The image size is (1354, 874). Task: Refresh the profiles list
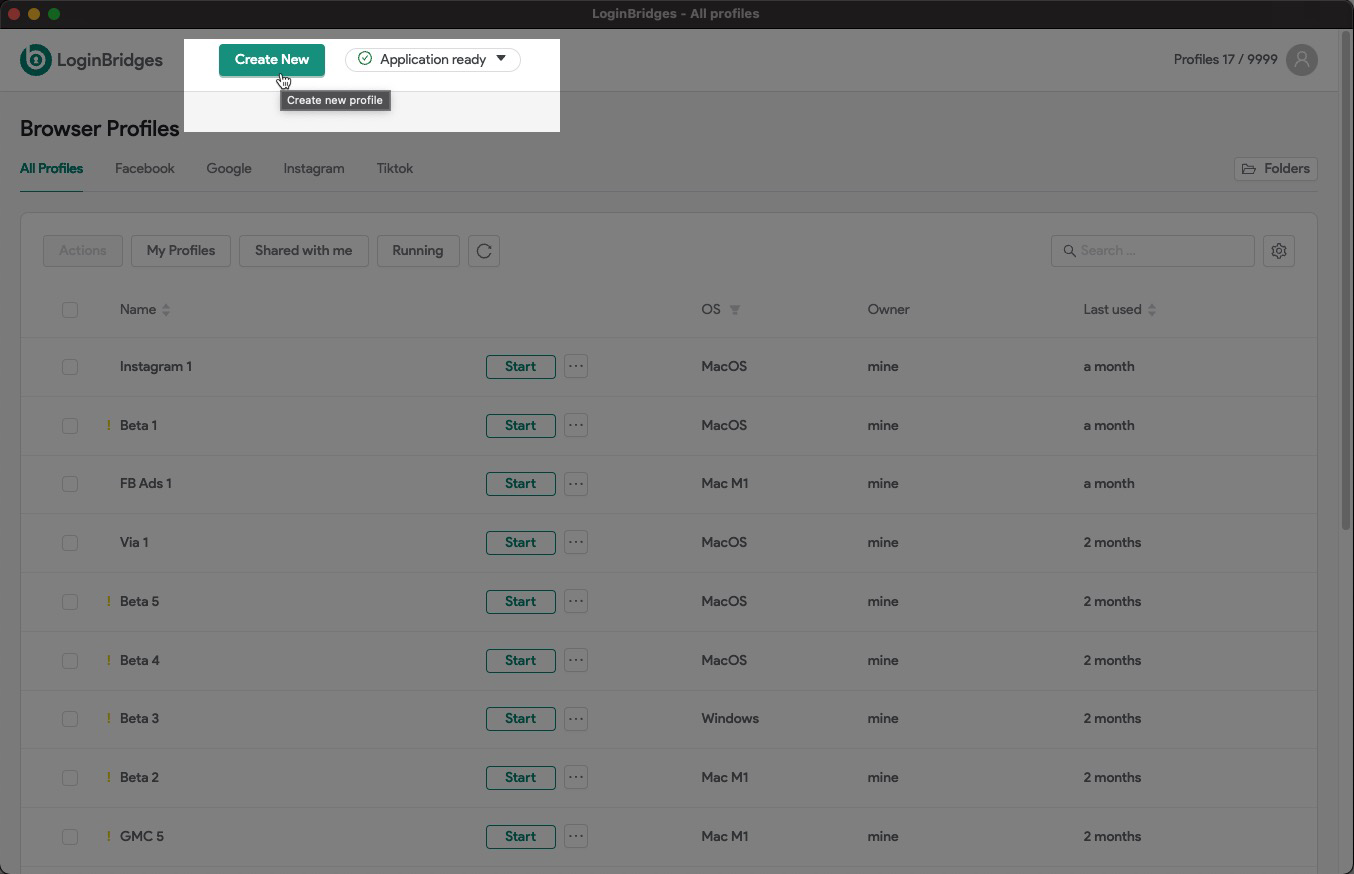(x=484, y=251)
